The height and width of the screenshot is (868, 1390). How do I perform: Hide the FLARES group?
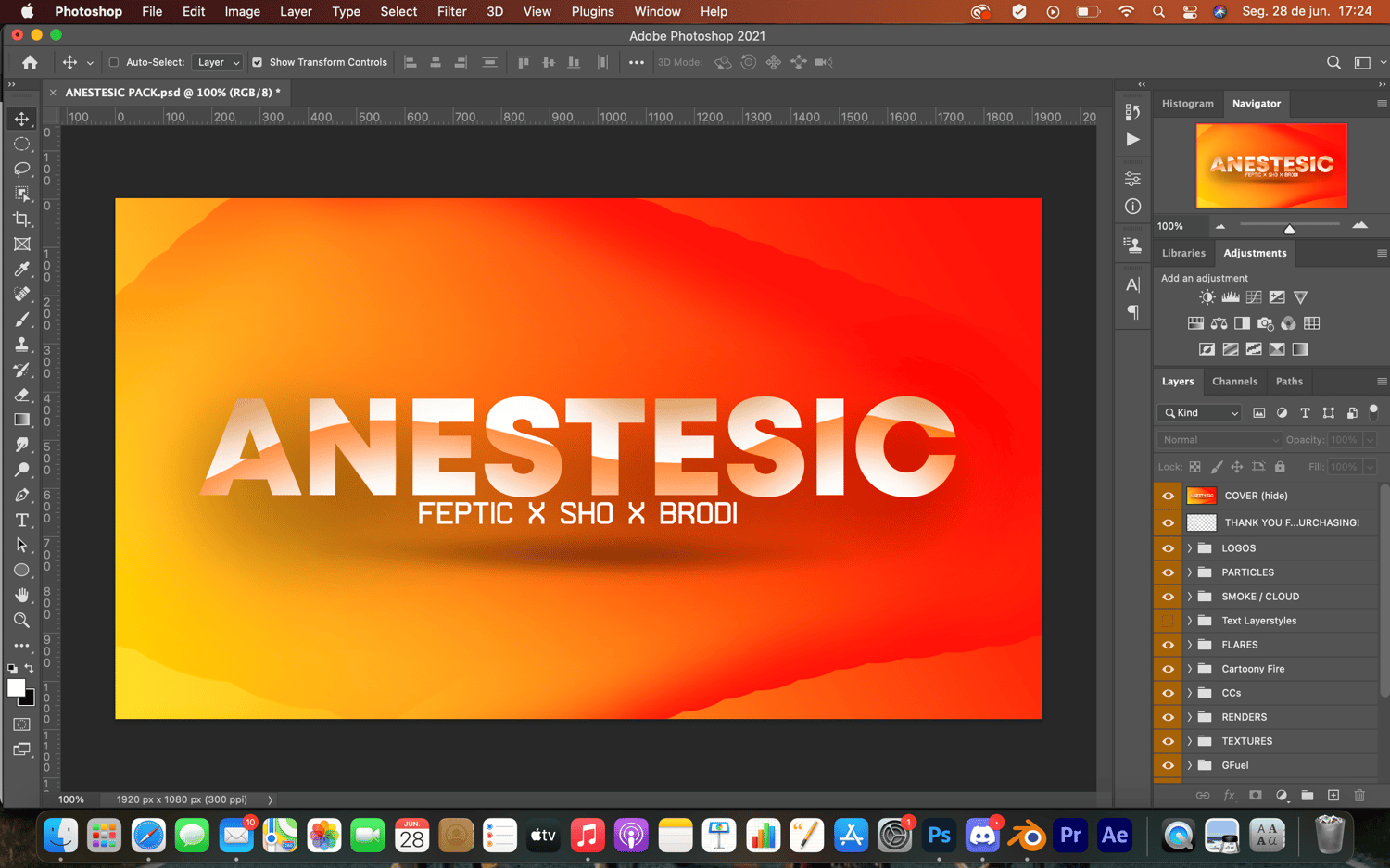coord(1168,645)
